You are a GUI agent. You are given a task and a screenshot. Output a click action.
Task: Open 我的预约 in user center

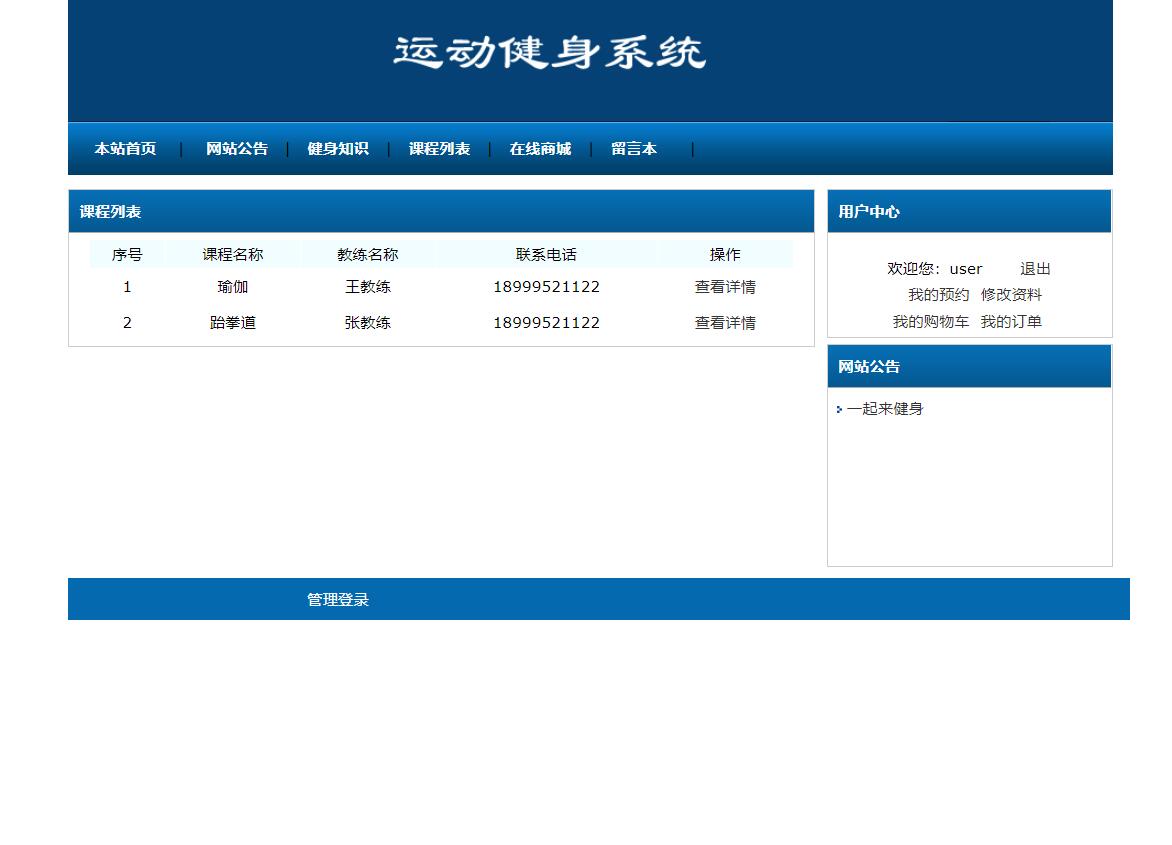(x=936, y=294)
